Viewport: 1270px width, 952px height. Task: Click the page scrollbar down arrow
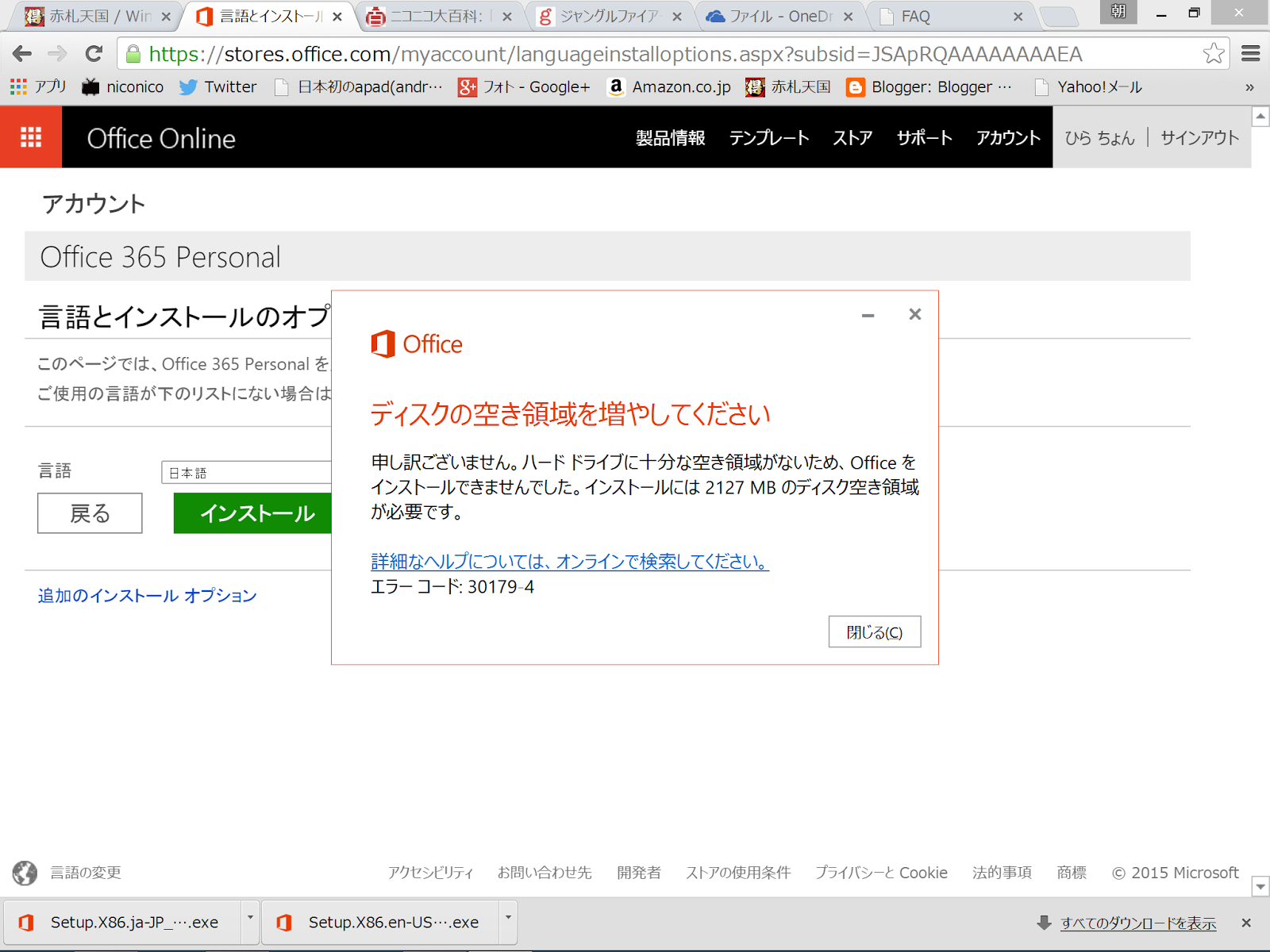tap(1260, 886)
